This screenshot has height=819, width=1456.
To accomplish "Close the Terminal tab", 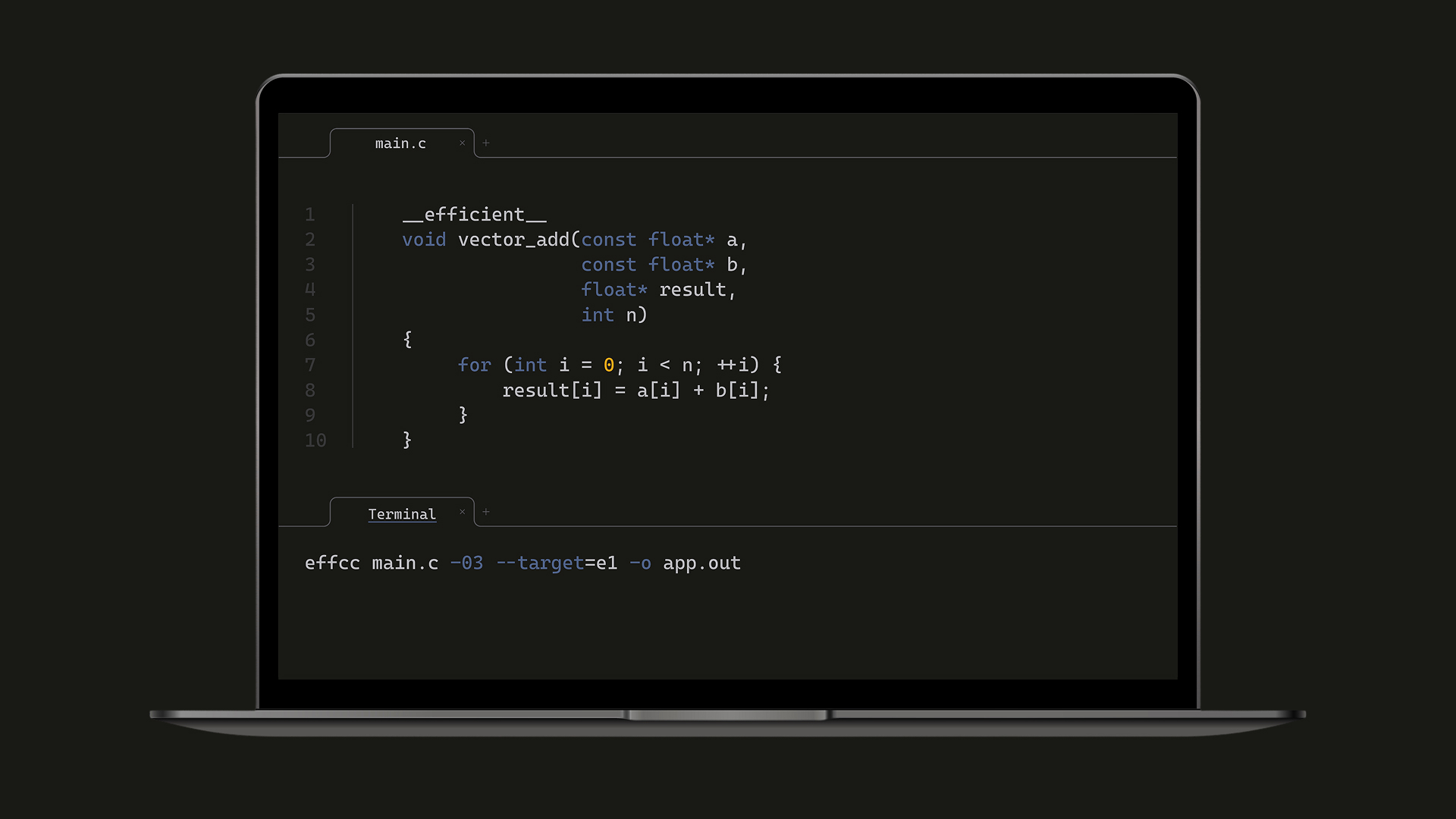I will click(x=462, y=513).
